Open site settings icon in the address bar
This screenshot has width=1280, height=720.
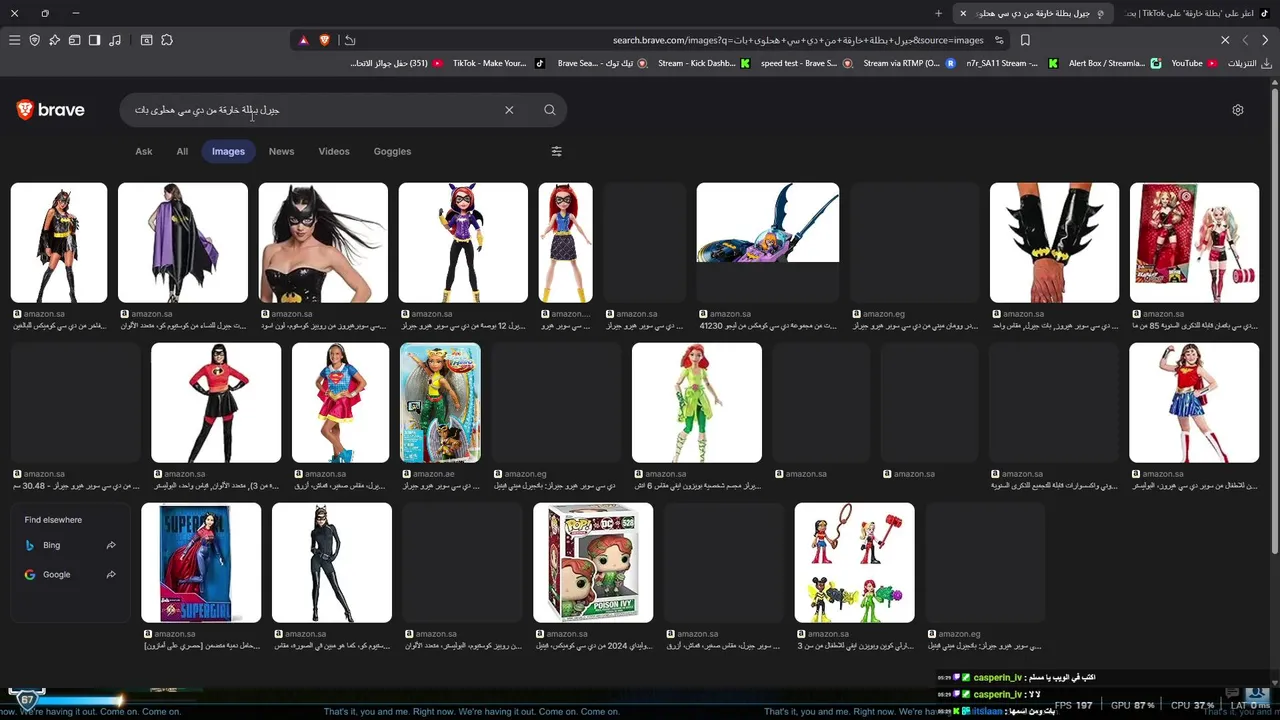[999, 40]
